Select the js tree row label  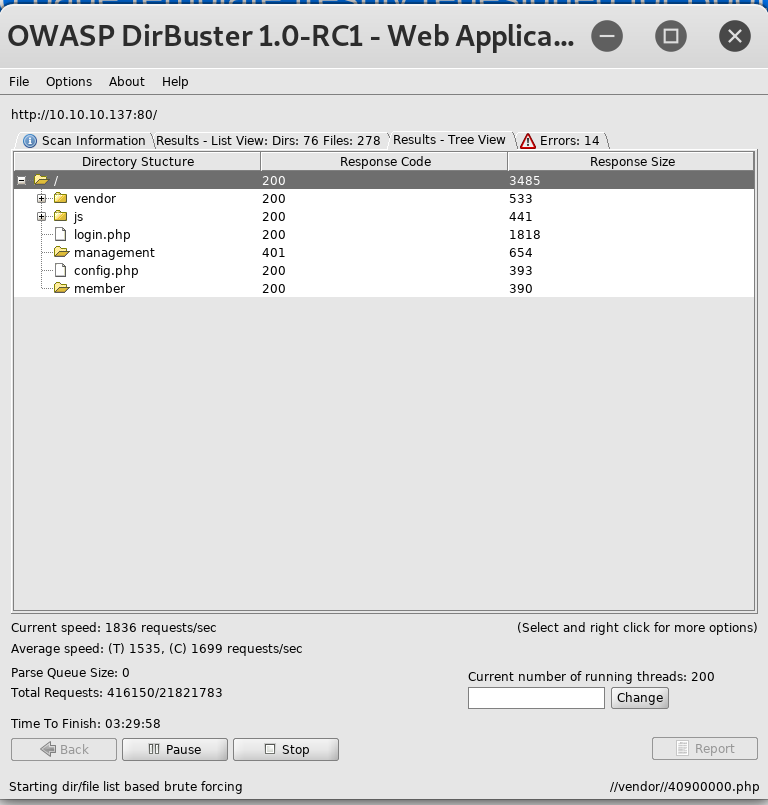tap(79, 217)
